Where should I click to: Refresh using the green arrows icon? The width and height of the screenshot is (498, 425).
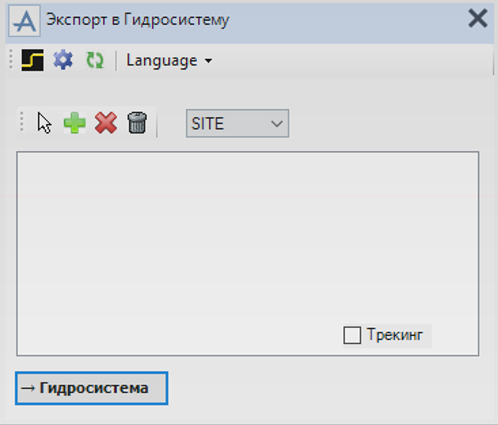[95, 60]
